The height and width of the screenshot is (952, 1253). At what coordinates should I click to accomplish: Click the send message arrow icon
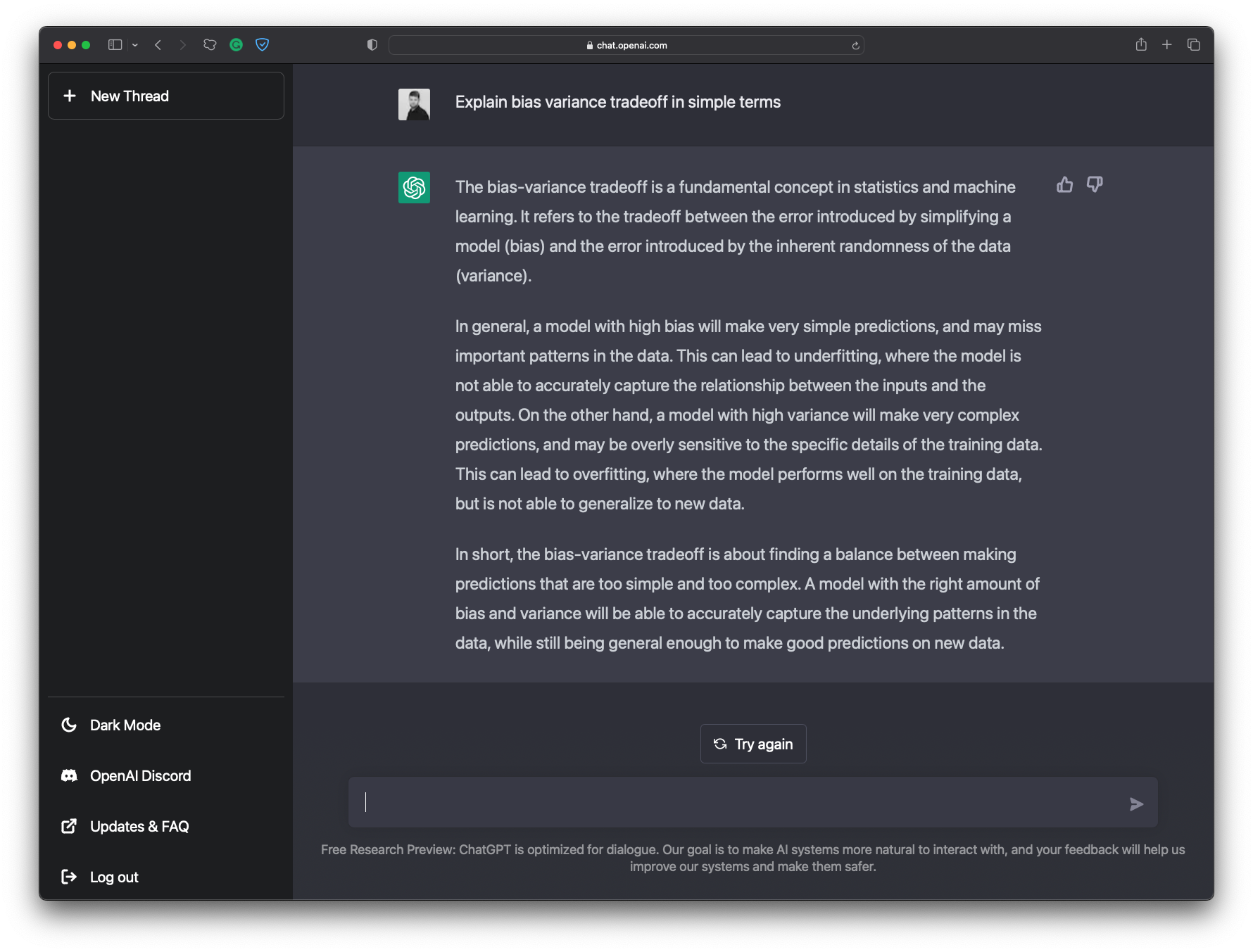(x=1135, y=804)
